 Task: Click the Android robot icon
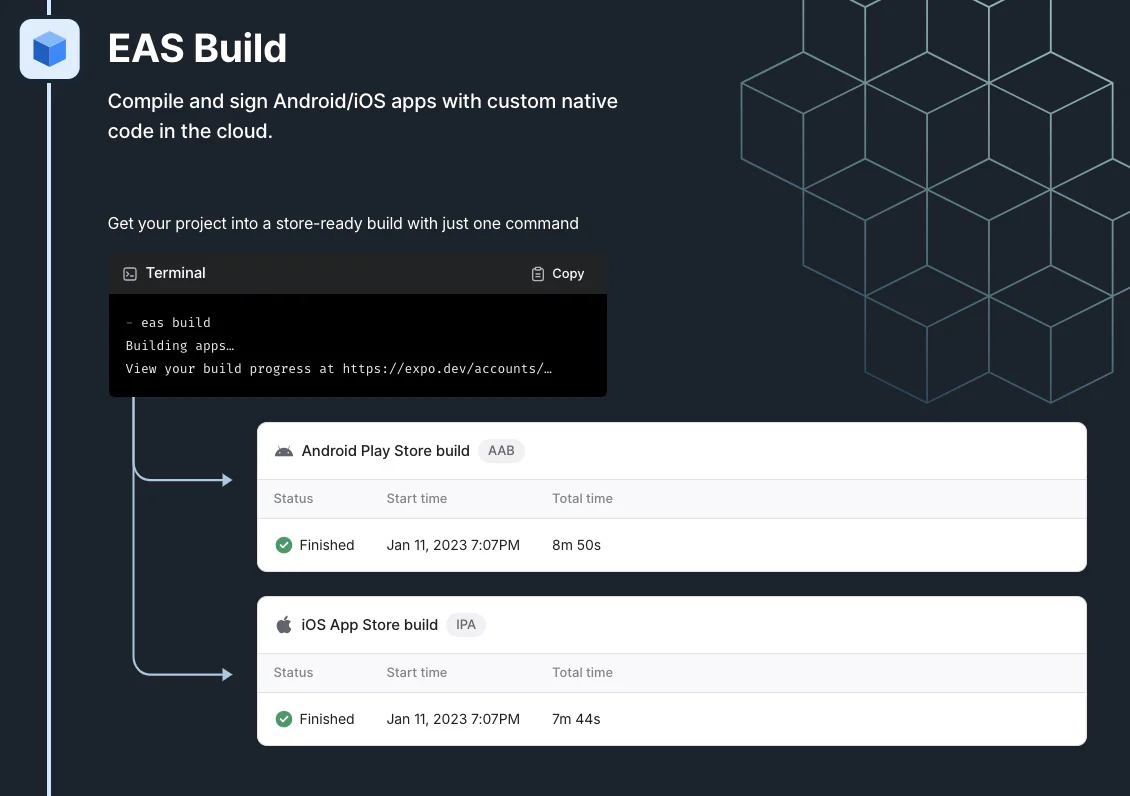[x=284, y=451]
